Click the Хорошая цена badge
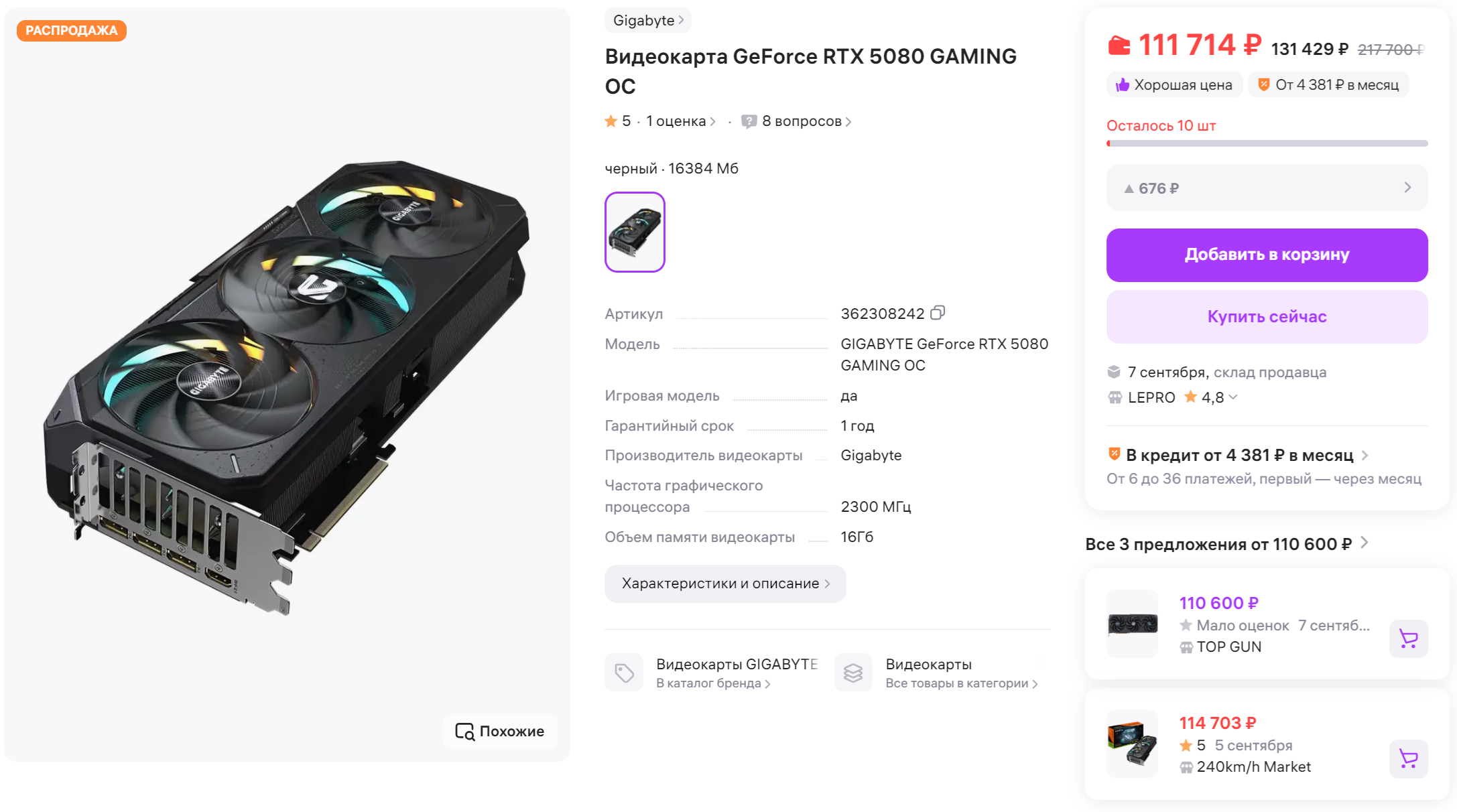Screen dimensions: 1457x812 coord(1174,85)
